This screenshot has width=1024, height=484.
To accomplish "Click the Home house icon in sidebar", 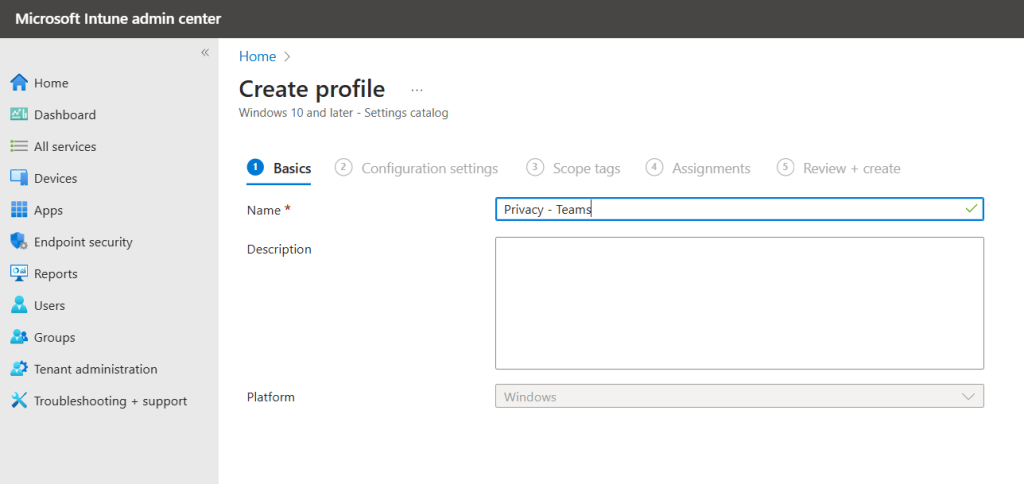I will pyautogui.click(x=18, y=83).
